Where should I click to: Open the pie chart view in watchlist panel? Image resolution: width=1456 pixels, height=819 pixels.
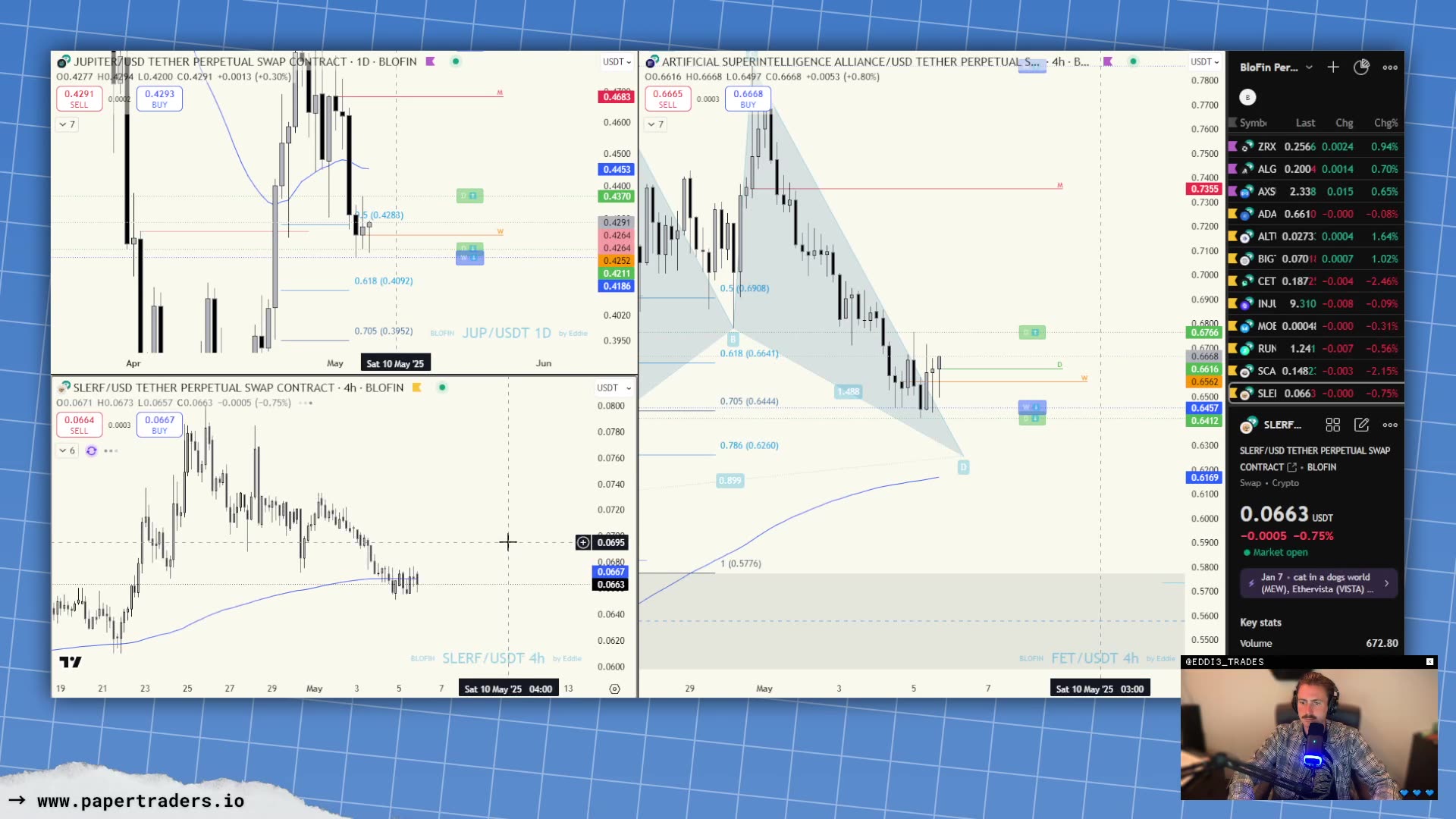pos(1362,67)
